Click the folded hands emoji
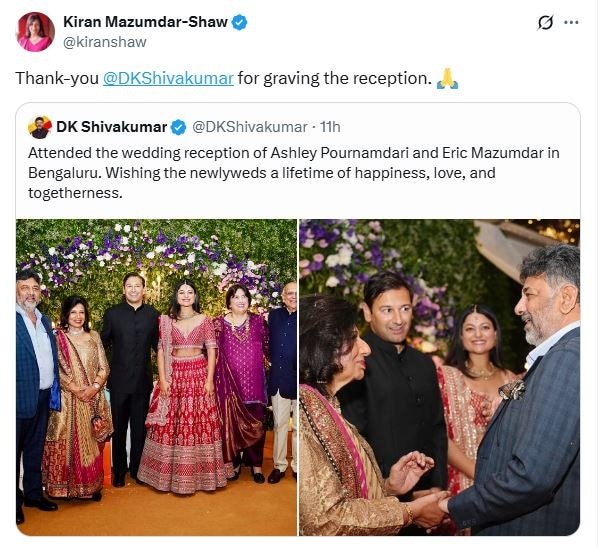 pos(447,79)
